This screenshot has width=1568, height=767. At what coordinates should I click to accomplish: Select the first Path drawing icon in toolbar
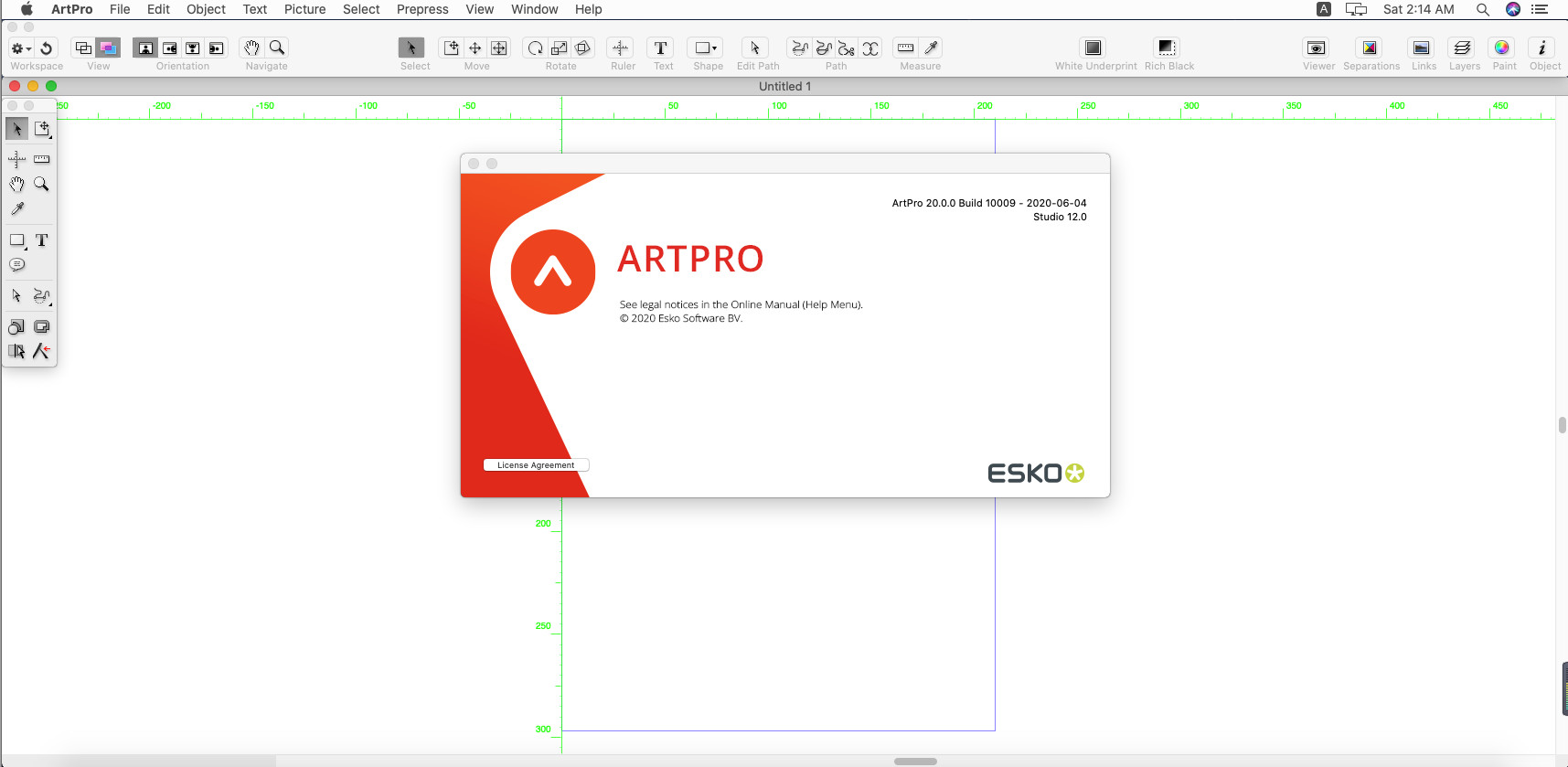coord(800,48)
